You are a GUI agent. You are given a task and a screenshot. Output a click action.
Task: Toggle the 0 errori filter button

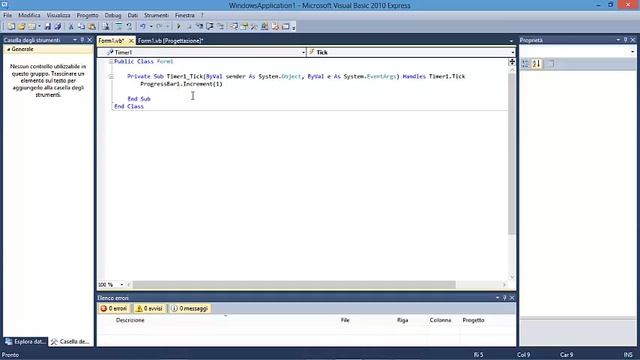pyautogui.click(x=114, y=309)
